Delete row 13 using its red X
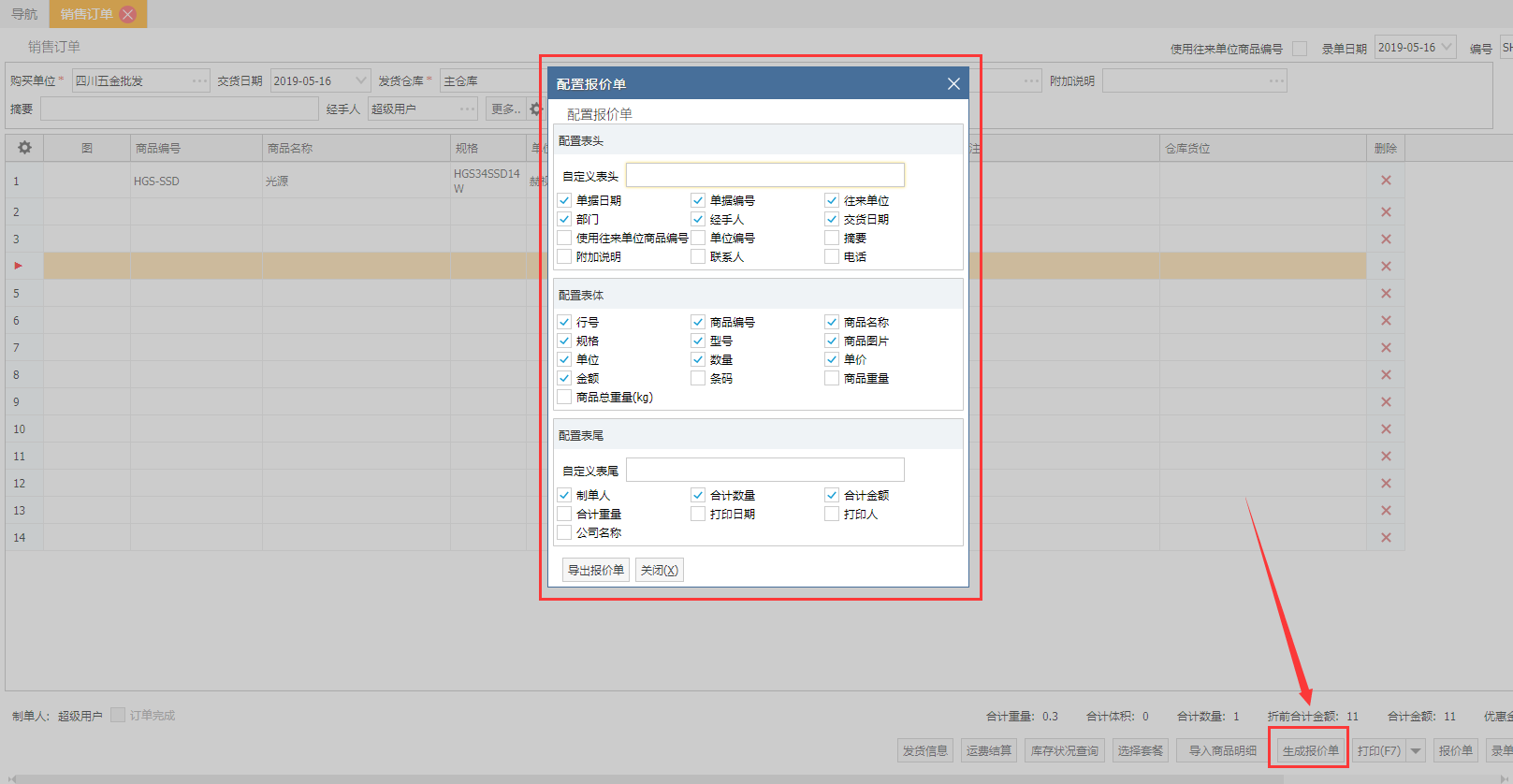Viewport: 1513px width, 784px height. coord(1386,511)
